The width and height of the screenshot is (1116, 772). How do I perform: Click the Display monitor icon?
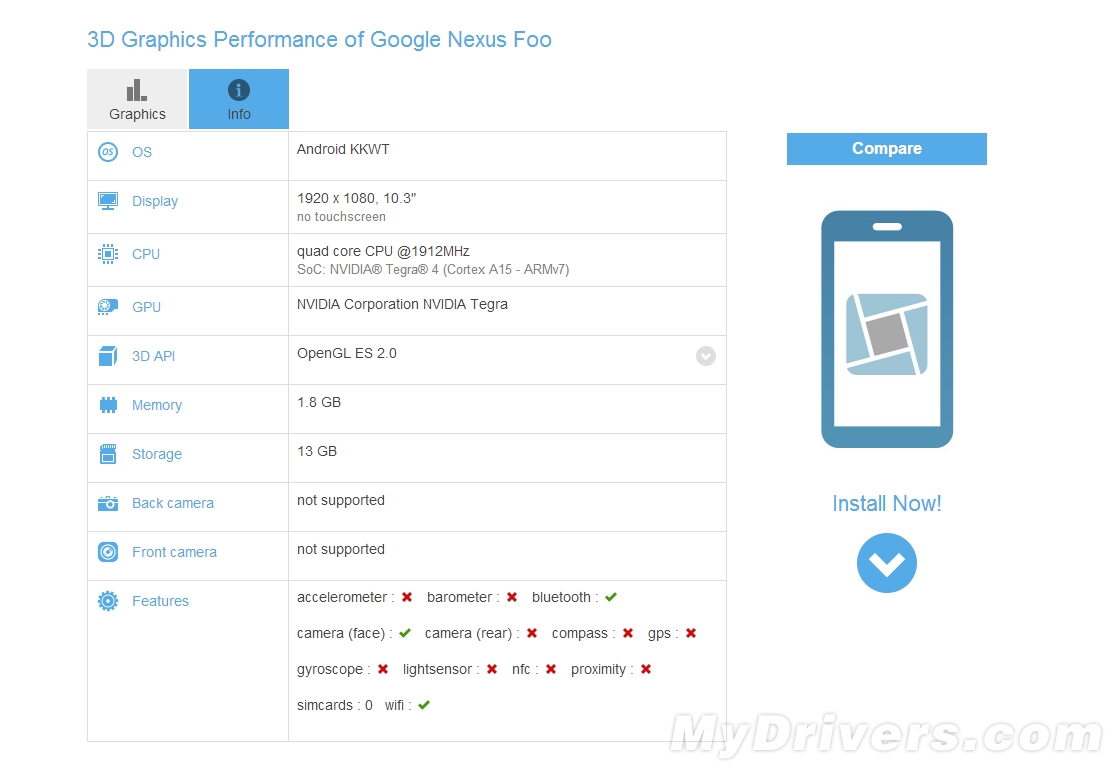[x=108, y=201]
